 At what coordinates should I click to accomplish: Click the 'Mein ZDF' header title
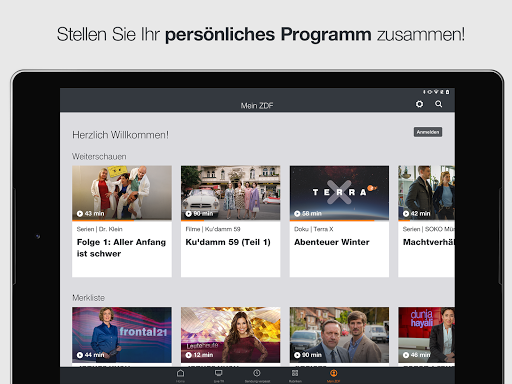pyautogui.click(x=257, y=106)
